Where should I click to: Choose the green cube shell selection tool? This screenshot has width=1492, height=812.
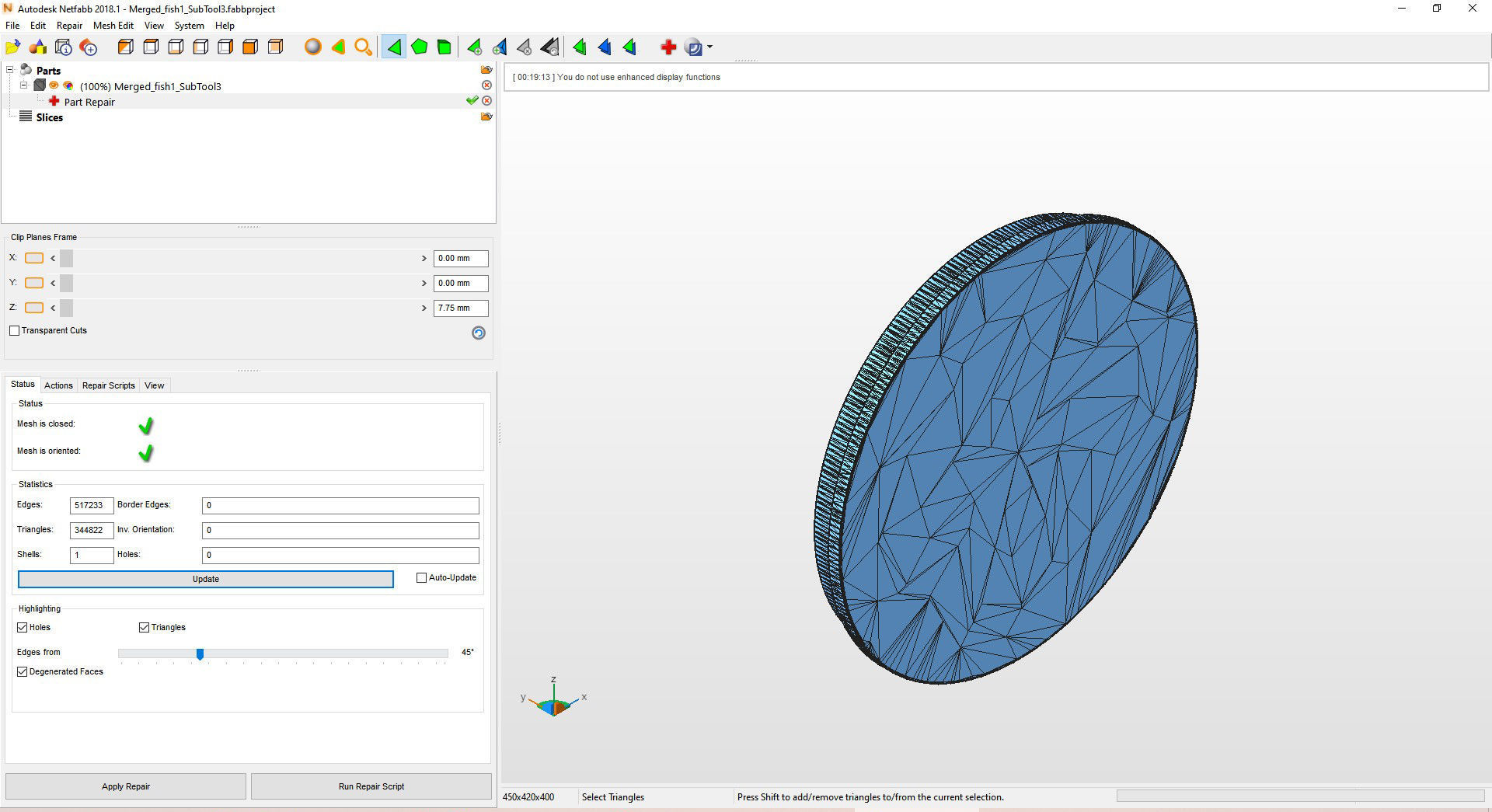(x=444, y=47)
